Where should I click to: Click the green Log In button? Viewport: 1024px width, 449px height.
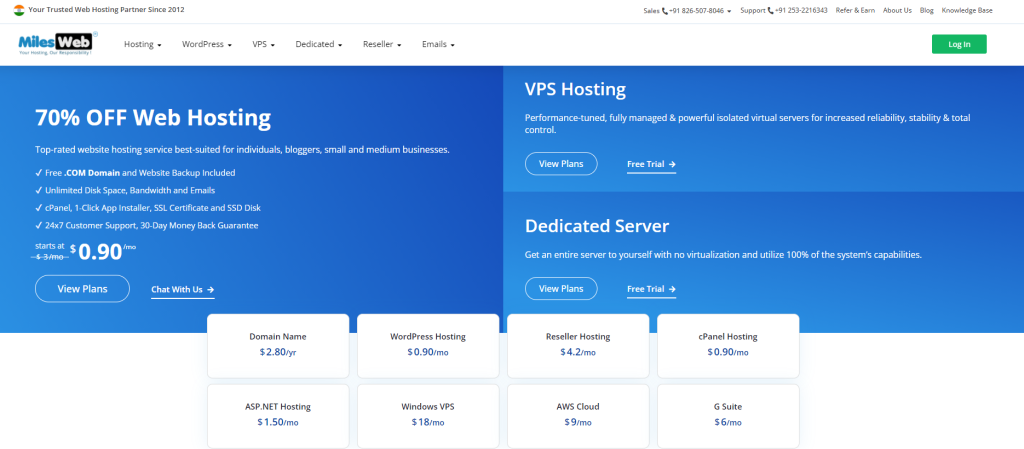959,44
